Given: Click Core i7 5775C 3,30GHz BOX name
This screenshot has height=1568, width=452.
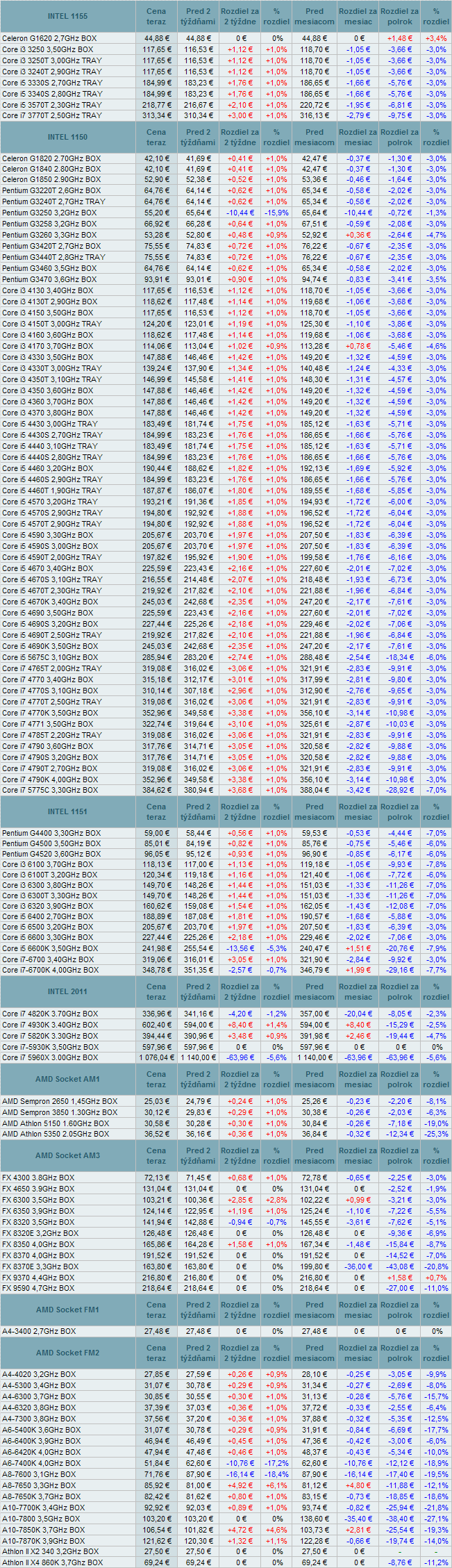Looking at the screenshot, I should tap(50, 790).
